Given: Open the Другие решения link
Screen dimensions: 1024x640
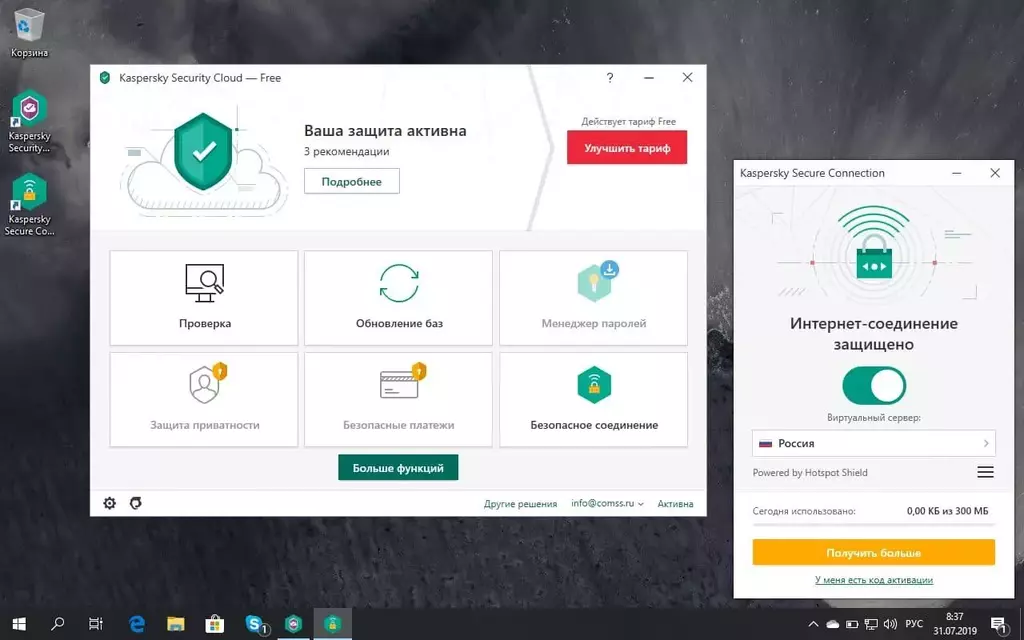Looking at the screenshot, I should (520, 504).
